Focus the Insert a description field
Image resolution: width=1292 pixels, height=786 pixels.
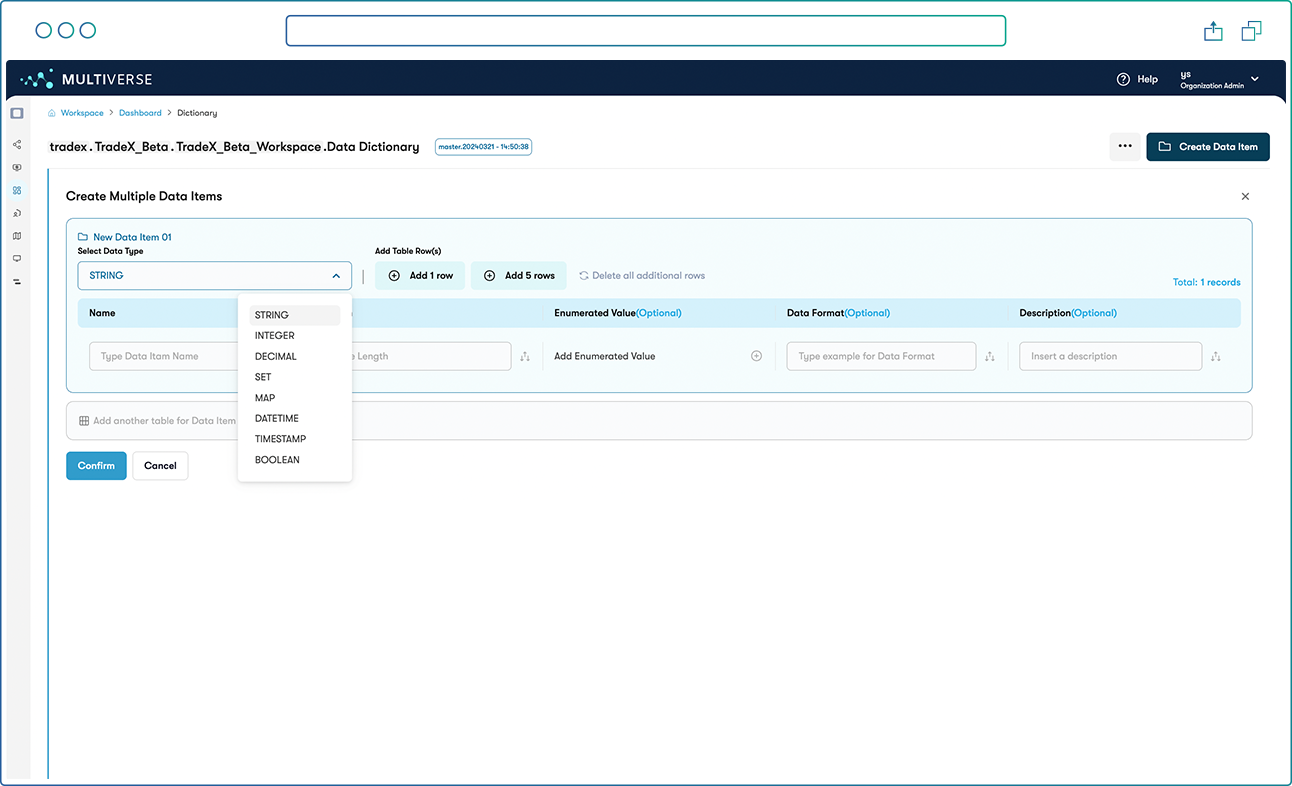1110,356
